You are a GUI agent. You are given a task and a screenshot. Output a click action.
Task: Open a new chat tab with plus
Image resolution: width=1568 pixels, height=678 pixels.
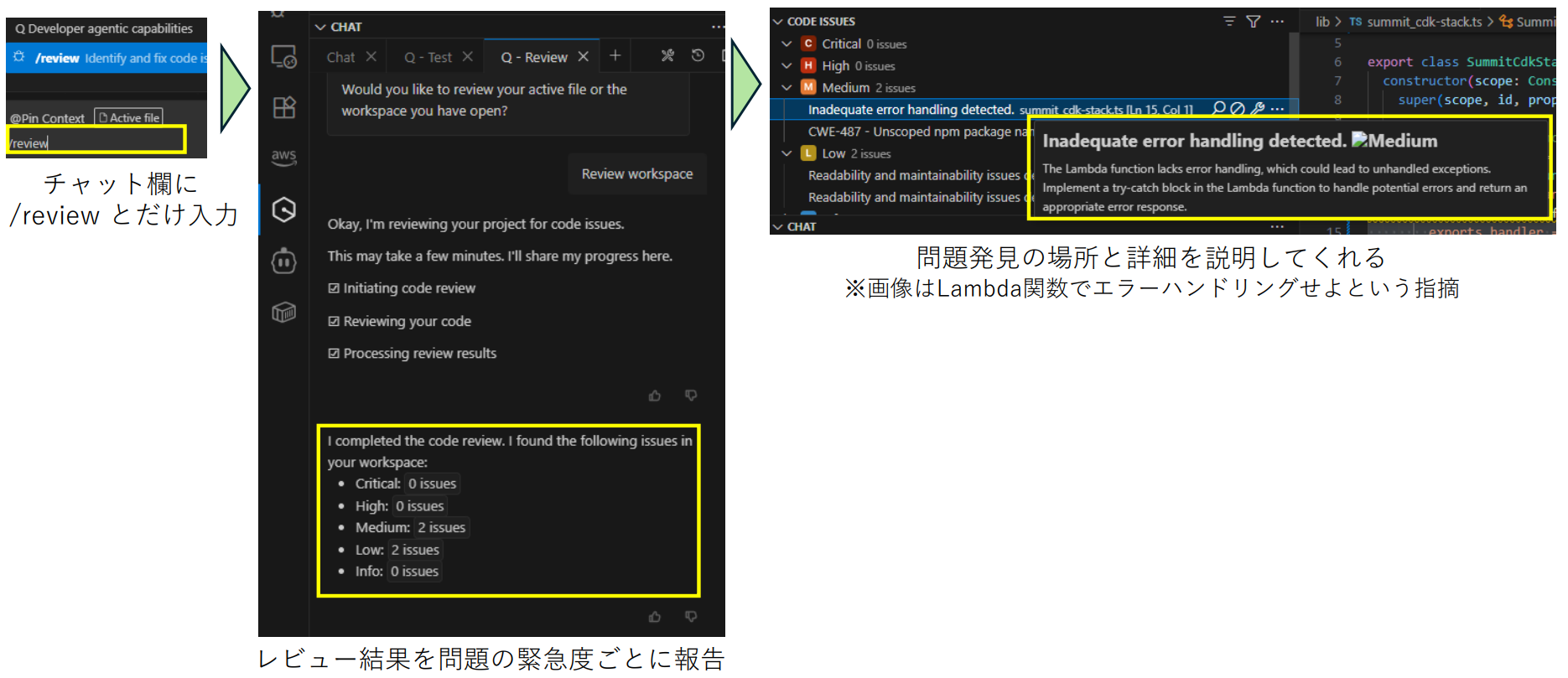pos(615,55)
